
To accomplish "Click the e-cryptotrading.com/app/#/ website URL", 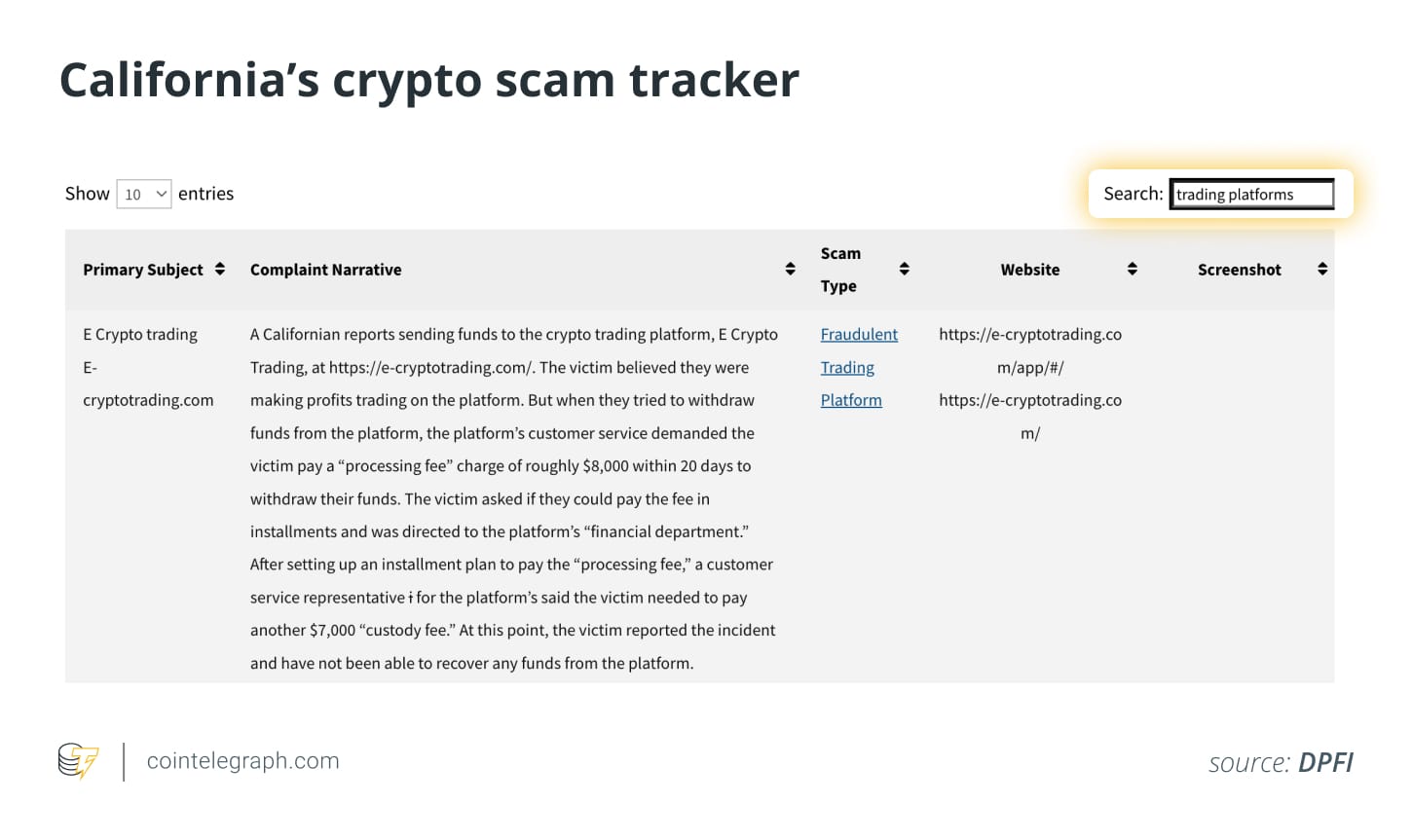I will click(1029, 350).
